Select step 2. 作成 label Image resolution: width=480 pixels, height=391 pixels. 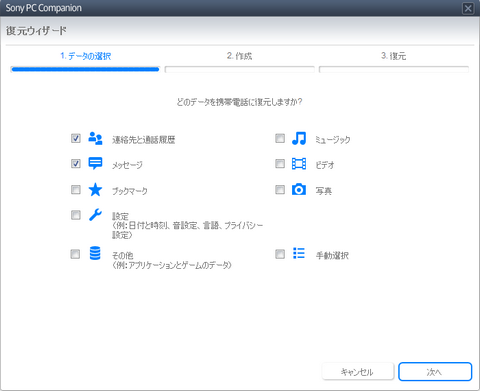239,56
